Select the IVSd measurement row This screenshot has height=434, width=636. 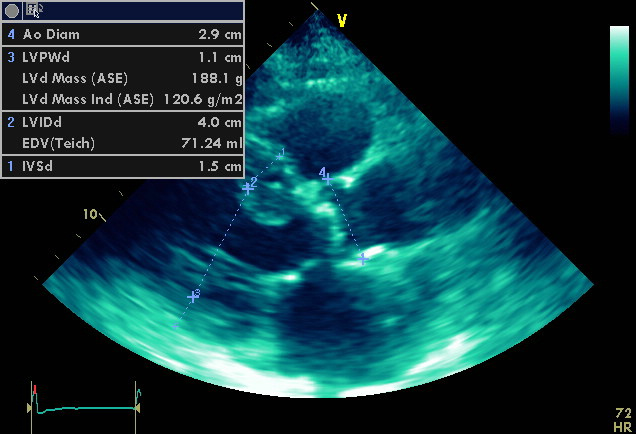pos(122,166)
